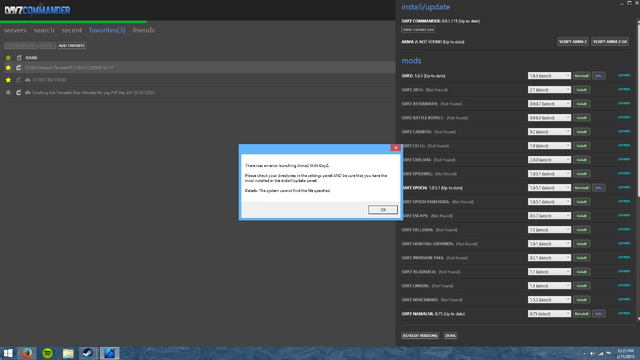The width and height of the screenshot is (640, 360).
Task: Click OK in the launch error dialog
Action: click(x=382, y=209)
